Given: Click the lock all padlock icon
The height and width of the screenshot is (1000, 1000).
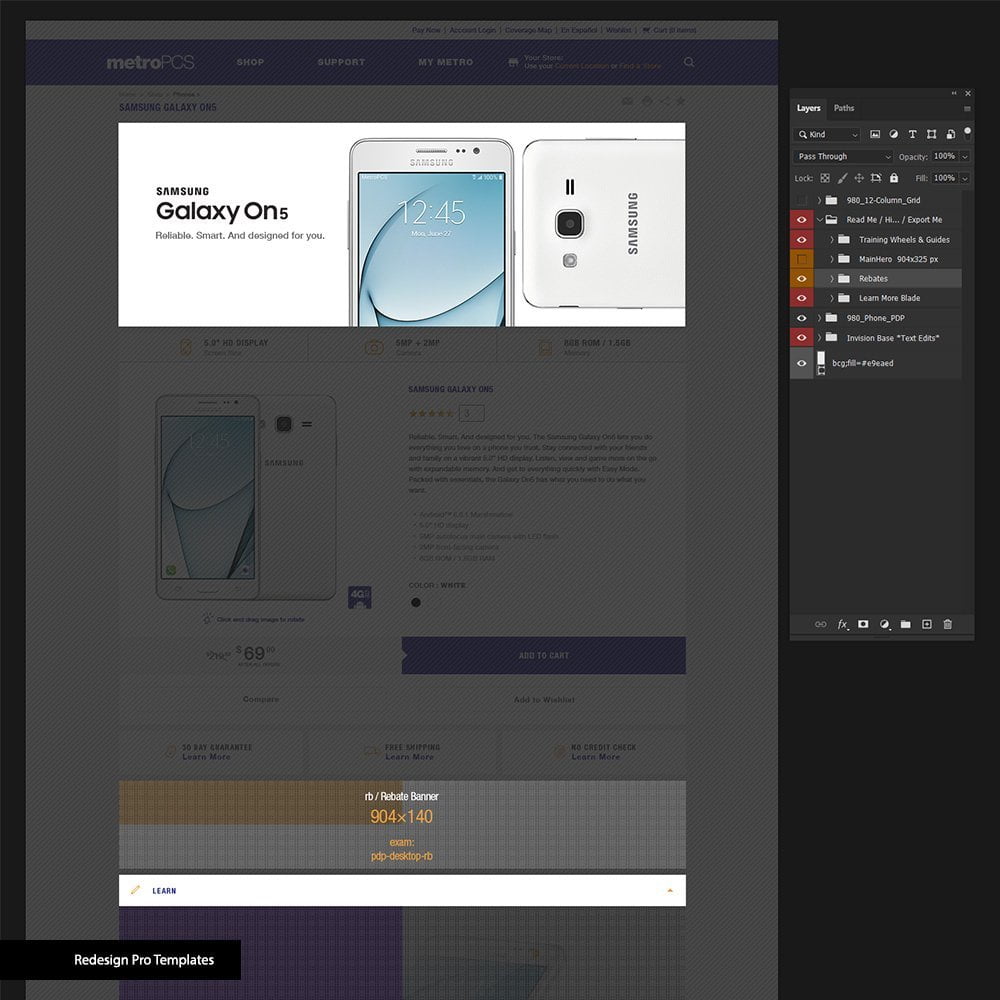Looking at the screenshot, I should tap(895, 178).
